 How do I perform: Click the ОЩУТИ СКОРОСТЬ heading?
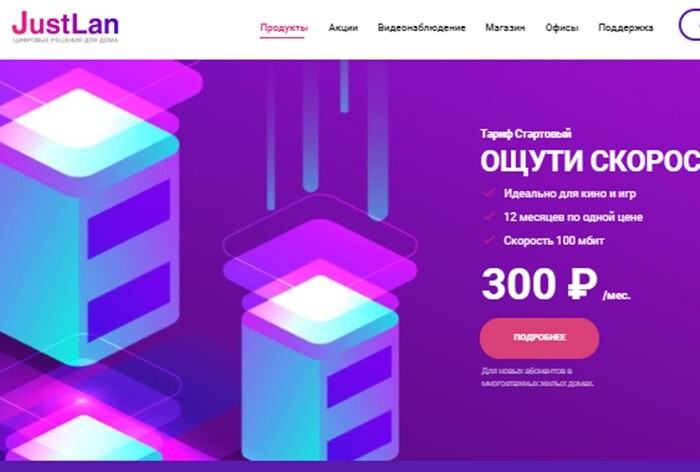tap(590, 161)
